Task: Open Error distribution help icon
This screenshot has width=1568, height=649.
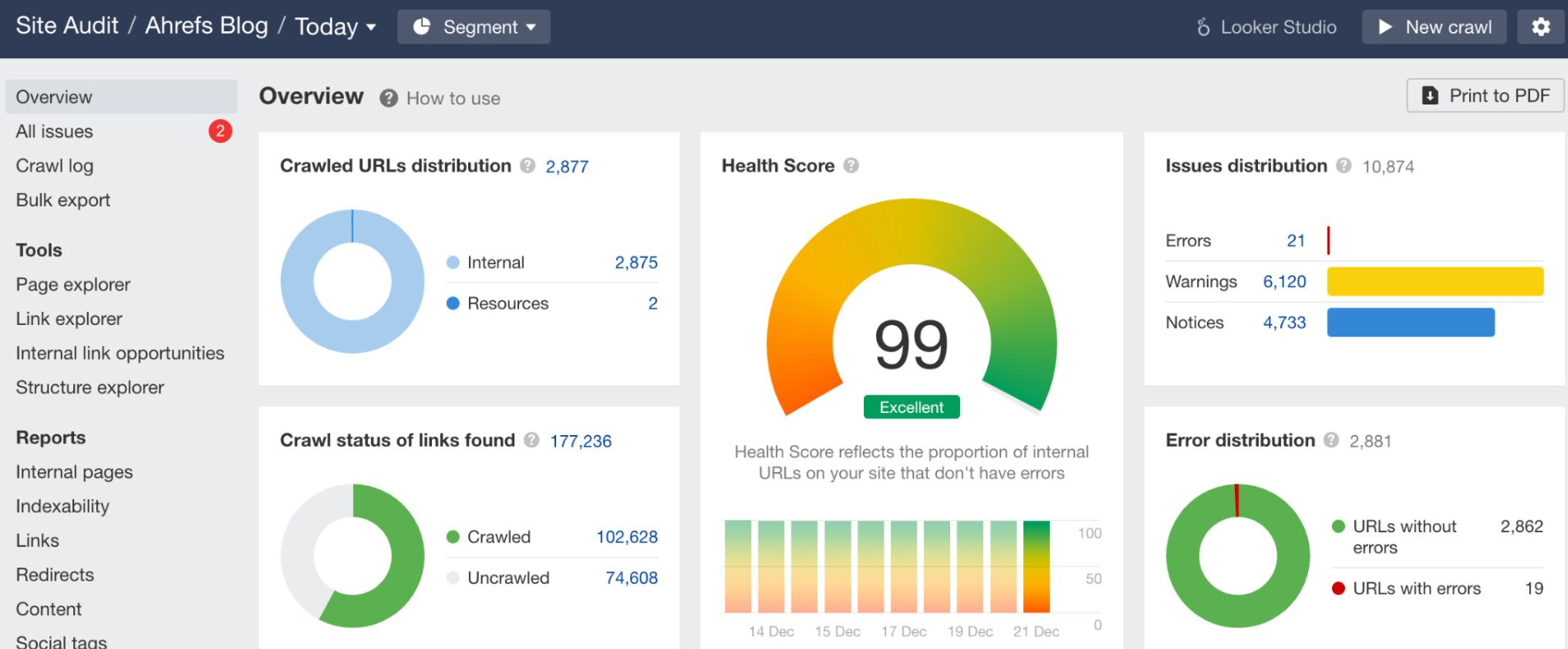Action: pos(1331,440)
